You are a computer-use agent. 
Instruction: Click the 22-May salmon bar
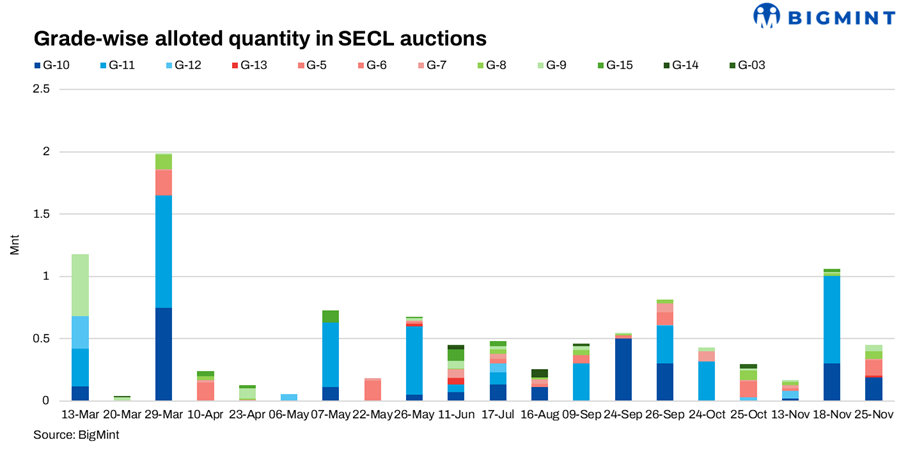point(372,389)
